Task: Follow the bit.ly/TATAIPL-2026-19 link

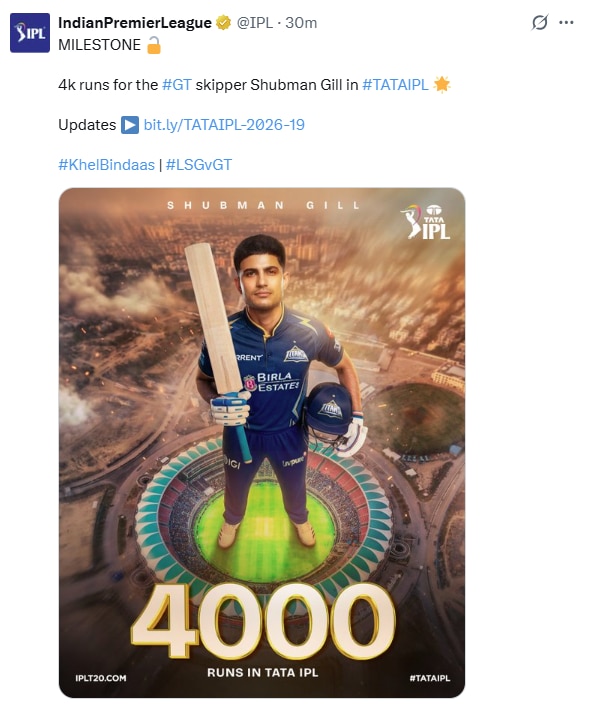Action: (x=224, y=125)
